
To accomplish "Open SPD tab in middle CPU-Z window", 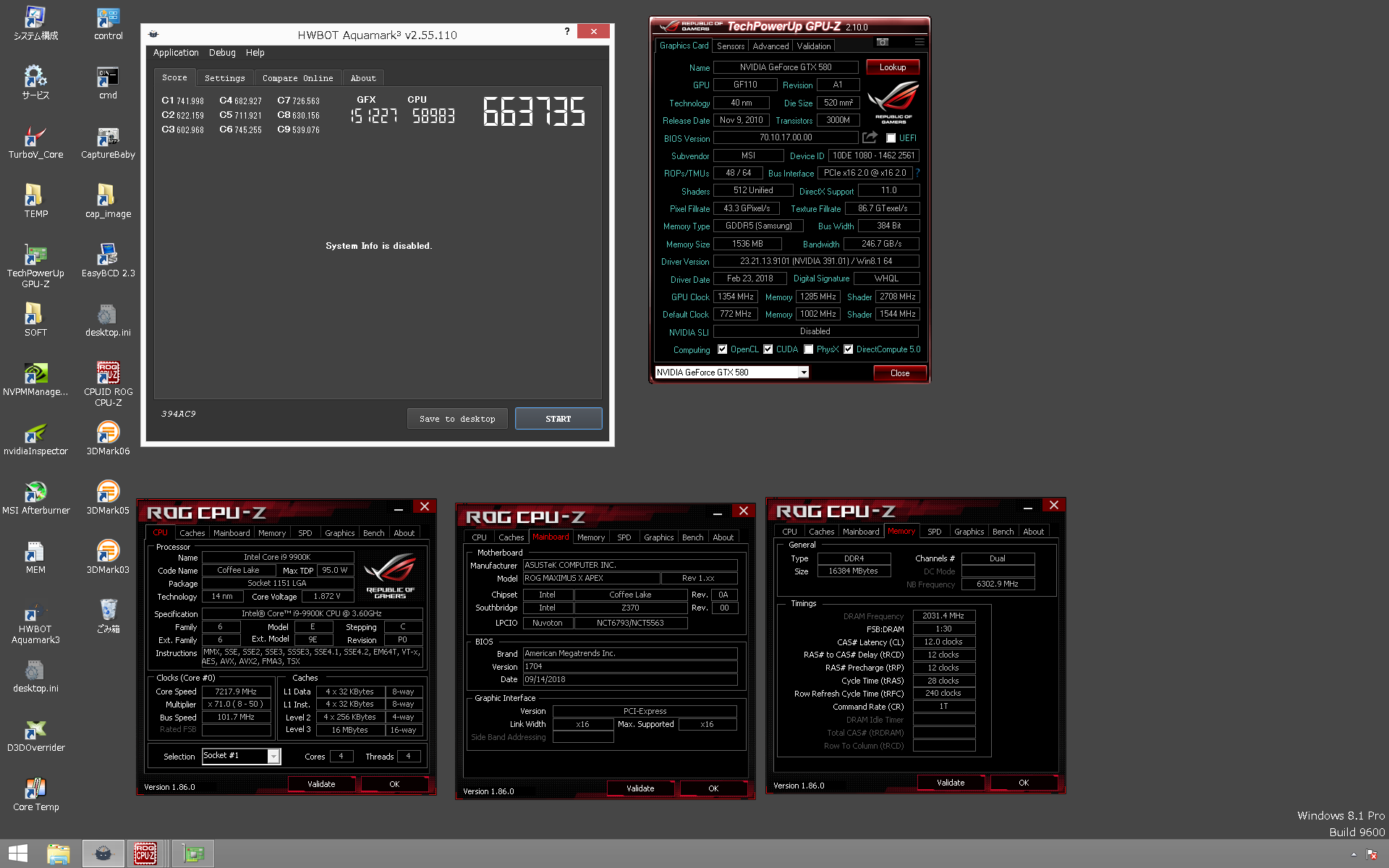I will pyautogui.click(x=624, y=537).
